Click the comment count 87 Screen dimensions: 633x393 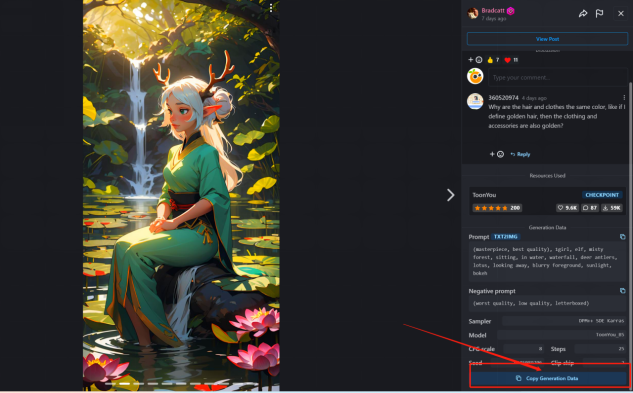(590, 208)
